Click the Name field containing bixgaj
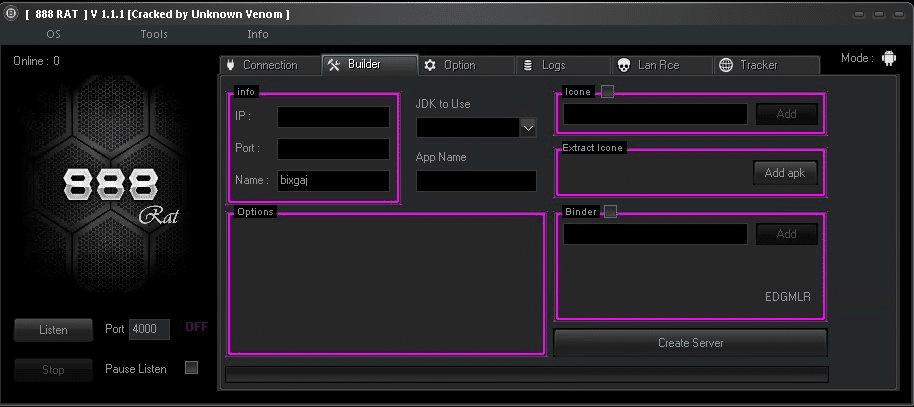914x407 pixels. [x=333, y=181]
